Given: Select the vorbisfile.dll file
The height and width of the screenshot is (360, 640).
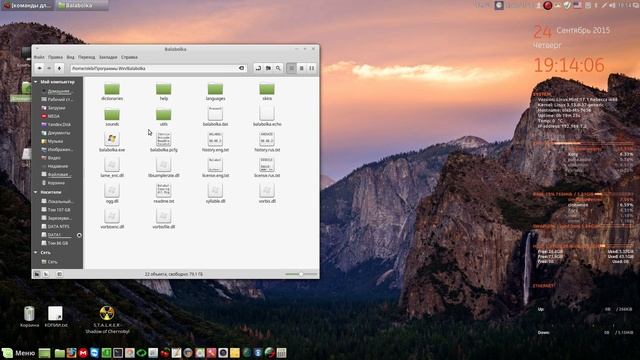Looking at the screenshot, I should [x=164, y=219].
